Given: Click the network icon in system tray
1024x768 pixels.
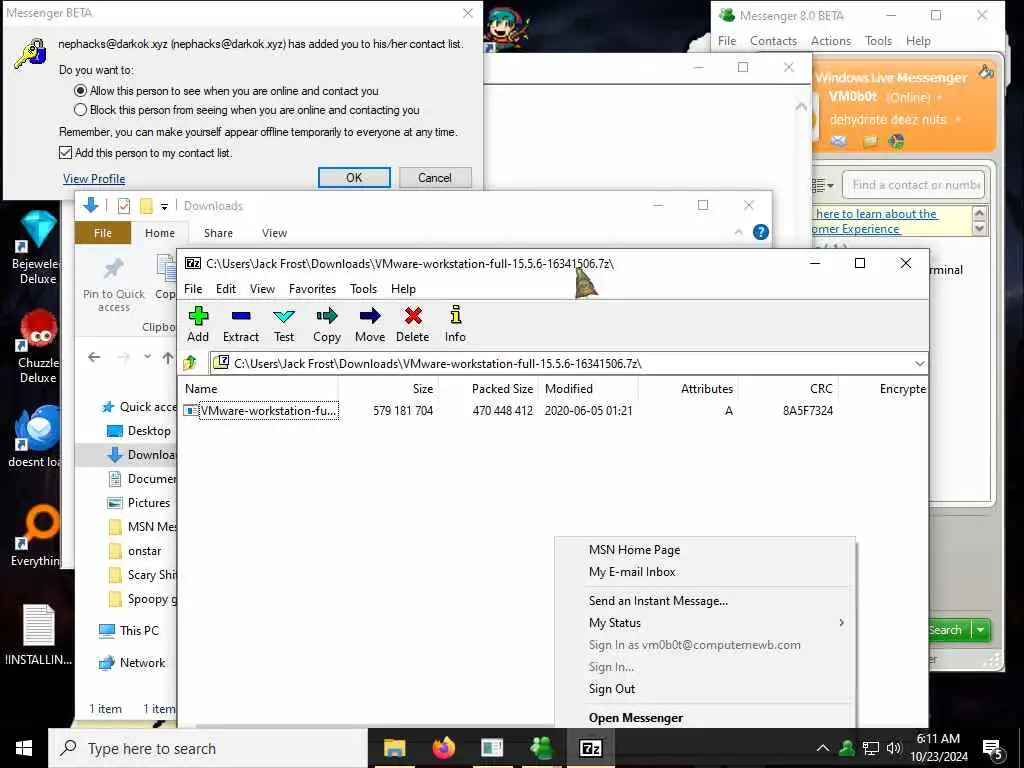Looking at the screenshot, I should [x=871, y=748].
